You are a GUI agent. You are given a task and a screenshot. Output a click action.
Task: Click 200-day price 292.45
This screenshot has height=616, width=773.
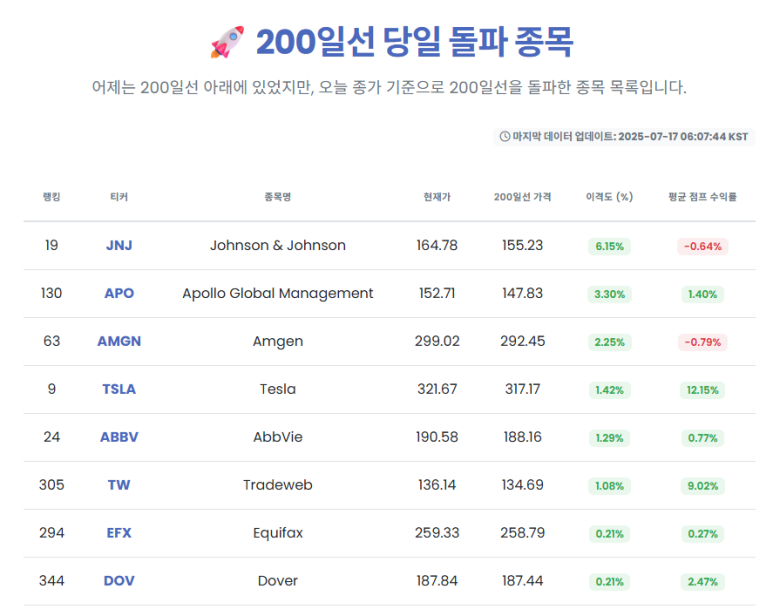[x=523, y=341]
